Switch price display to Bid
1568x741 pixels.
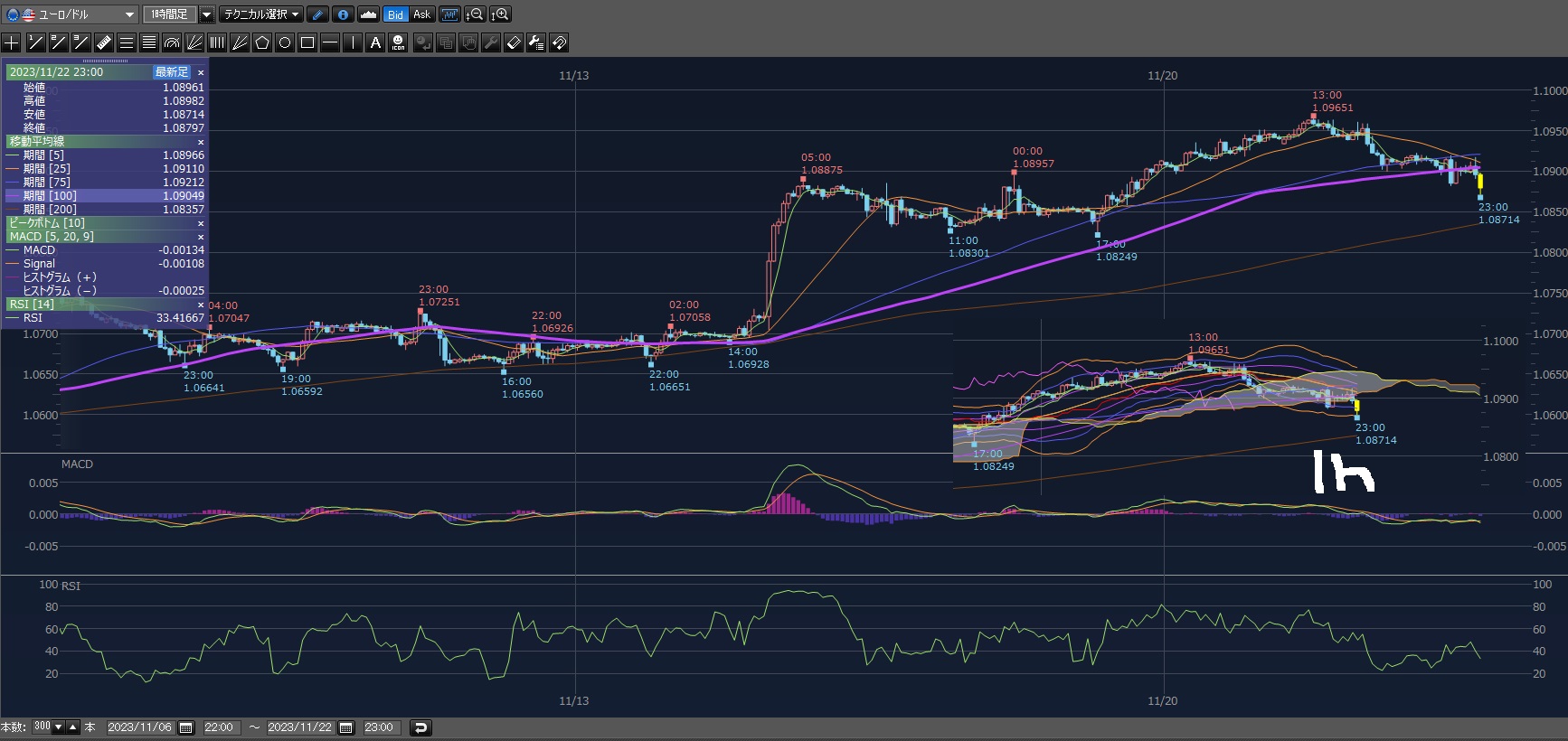395,14
